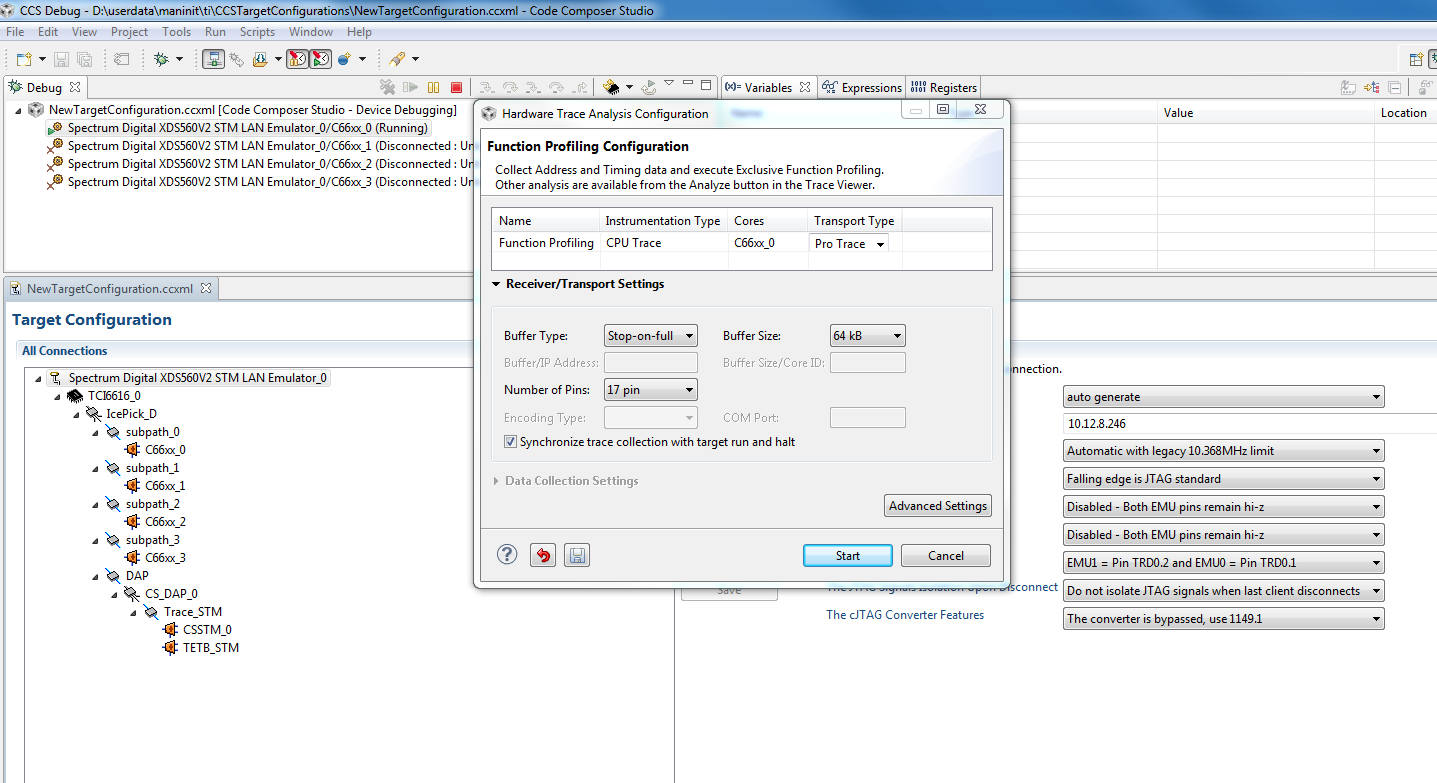
Task: Open the Project menu
Action: [x=129, y=32]
